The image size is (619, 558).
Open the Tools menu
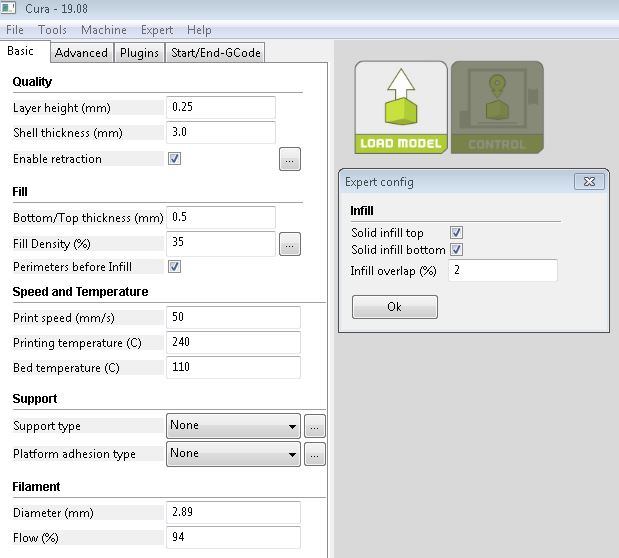52,30
